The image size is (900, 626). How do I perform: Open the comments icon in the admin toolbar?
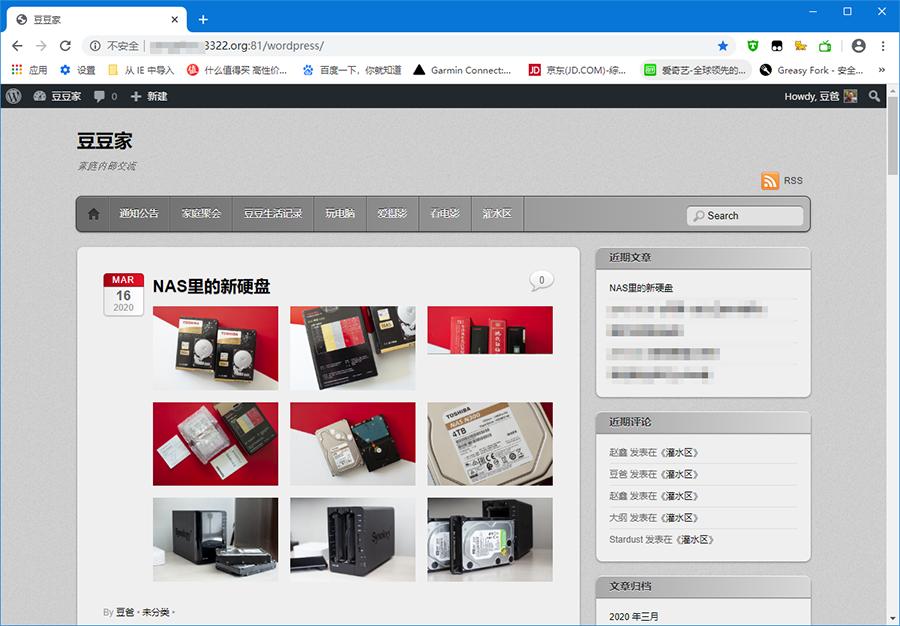tap(99, 96)
